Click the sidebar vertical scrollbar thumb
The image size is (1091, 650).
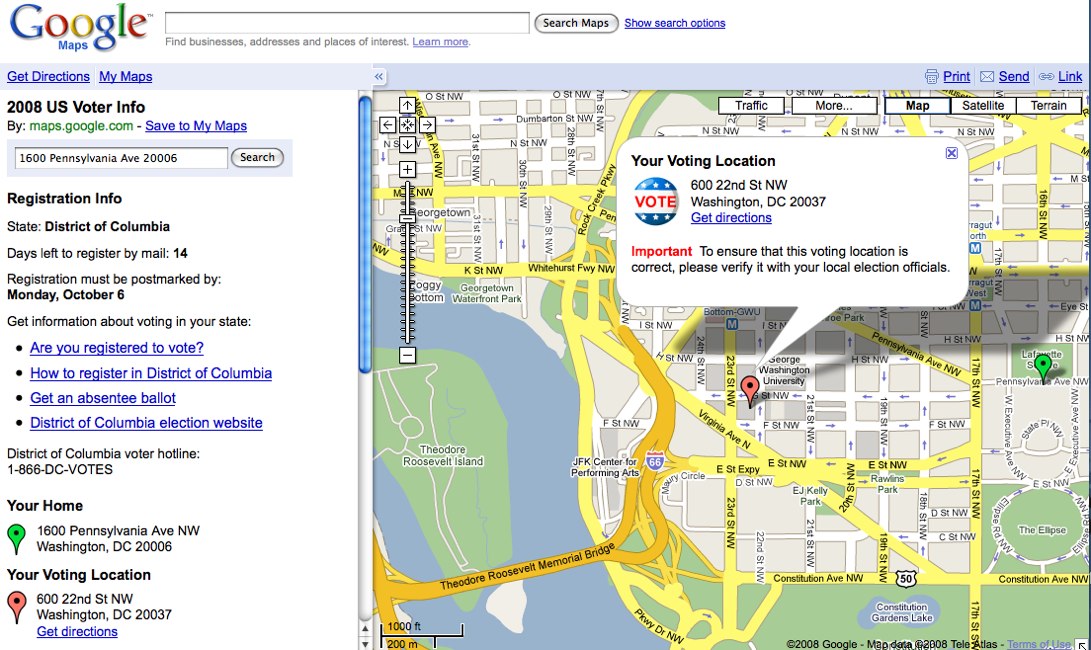[365, 235]
